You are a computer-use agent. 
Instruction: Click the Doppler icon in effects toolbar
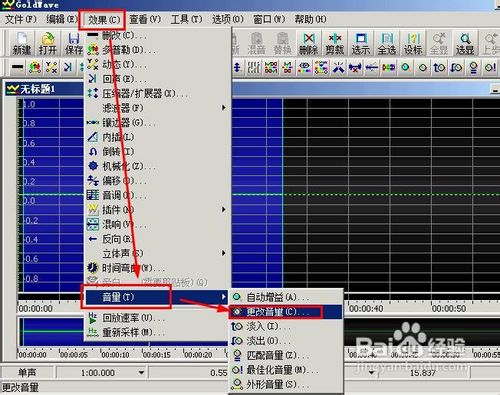[x=35, y=68]
